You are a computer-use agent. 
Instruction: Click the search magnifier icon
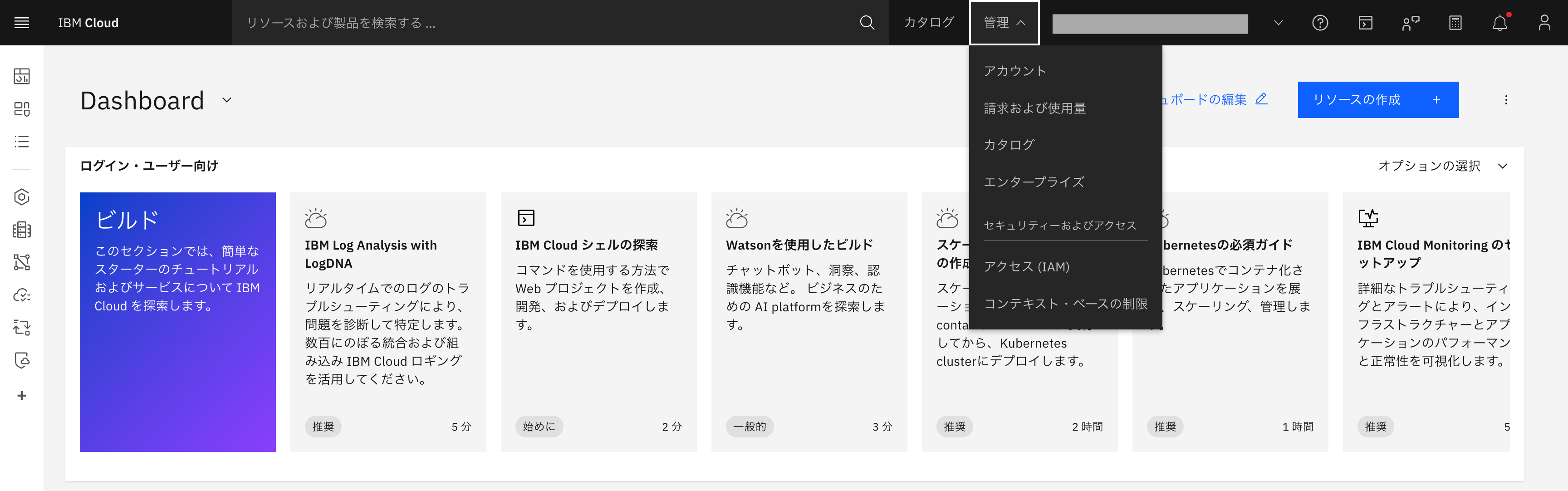[x=867, y=23]
